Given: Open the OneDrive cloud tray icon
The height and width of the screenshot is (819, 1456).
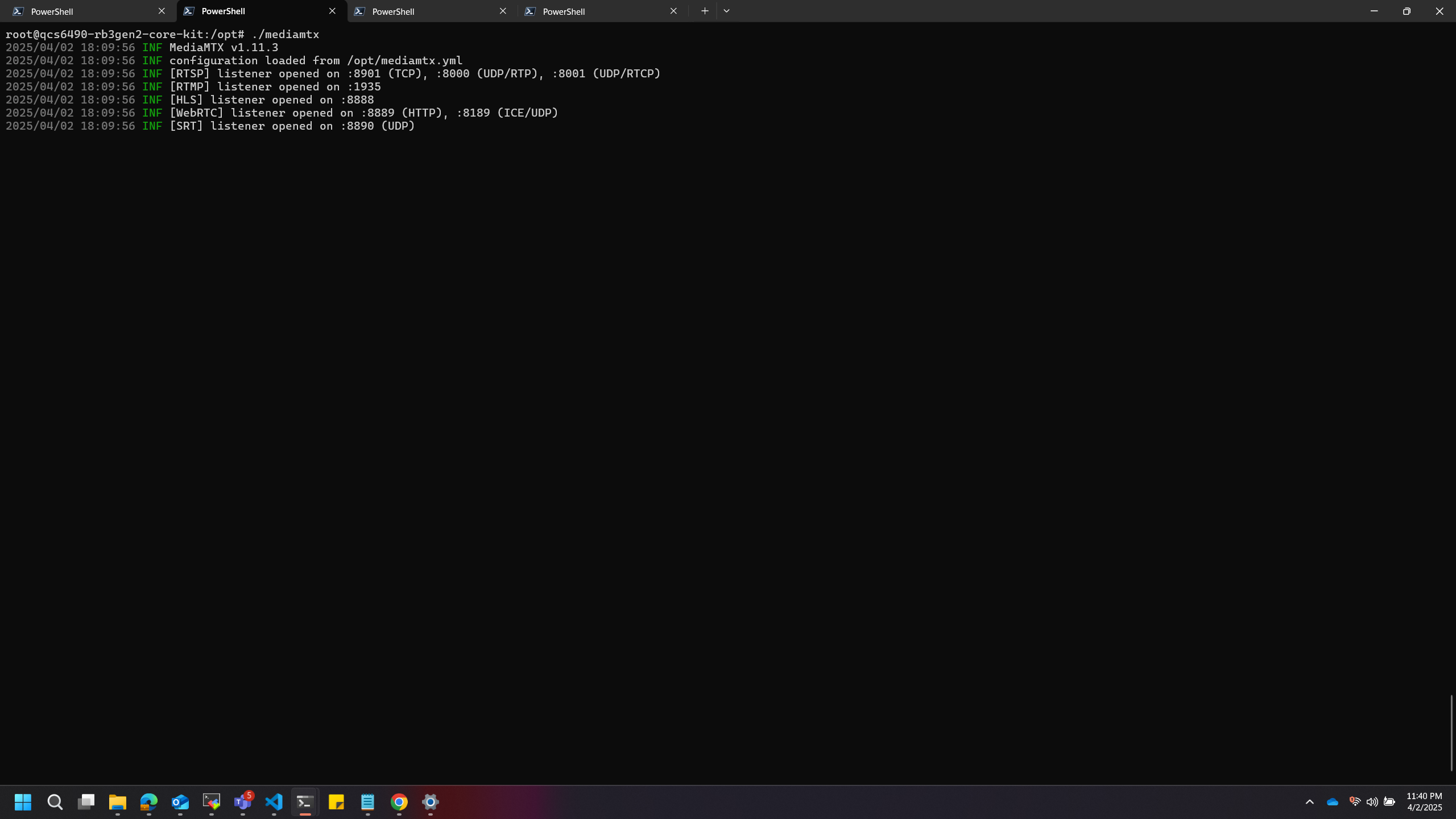Looking at the screenshot, I should 1332,802.
